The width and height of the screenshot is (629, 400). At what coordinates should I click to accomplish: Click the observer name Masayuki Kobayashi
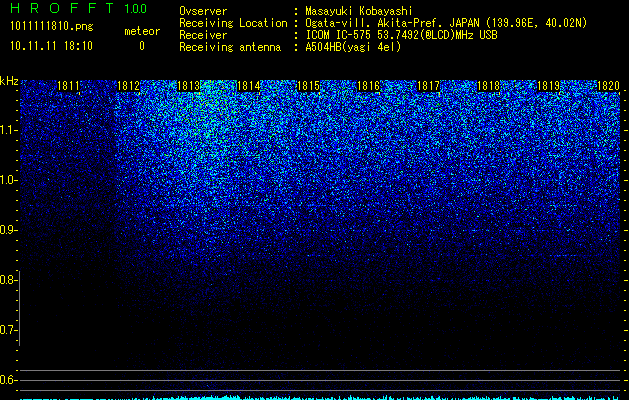(359, 11)
